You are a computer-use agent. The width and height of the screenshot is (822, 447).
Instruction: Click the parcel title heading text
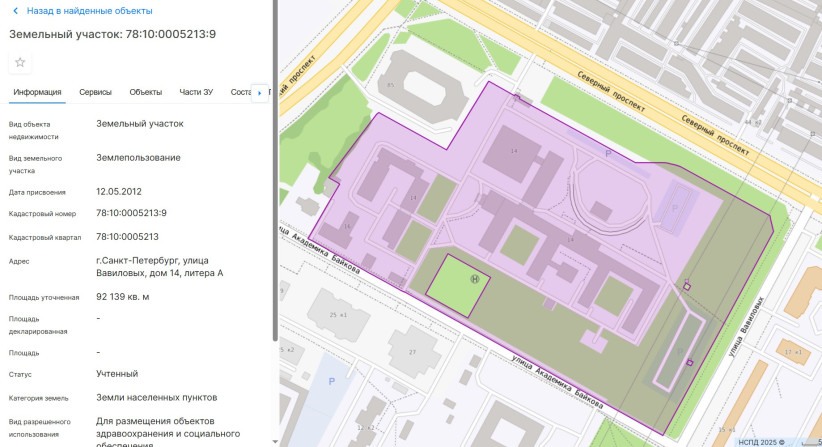(112, 35)
